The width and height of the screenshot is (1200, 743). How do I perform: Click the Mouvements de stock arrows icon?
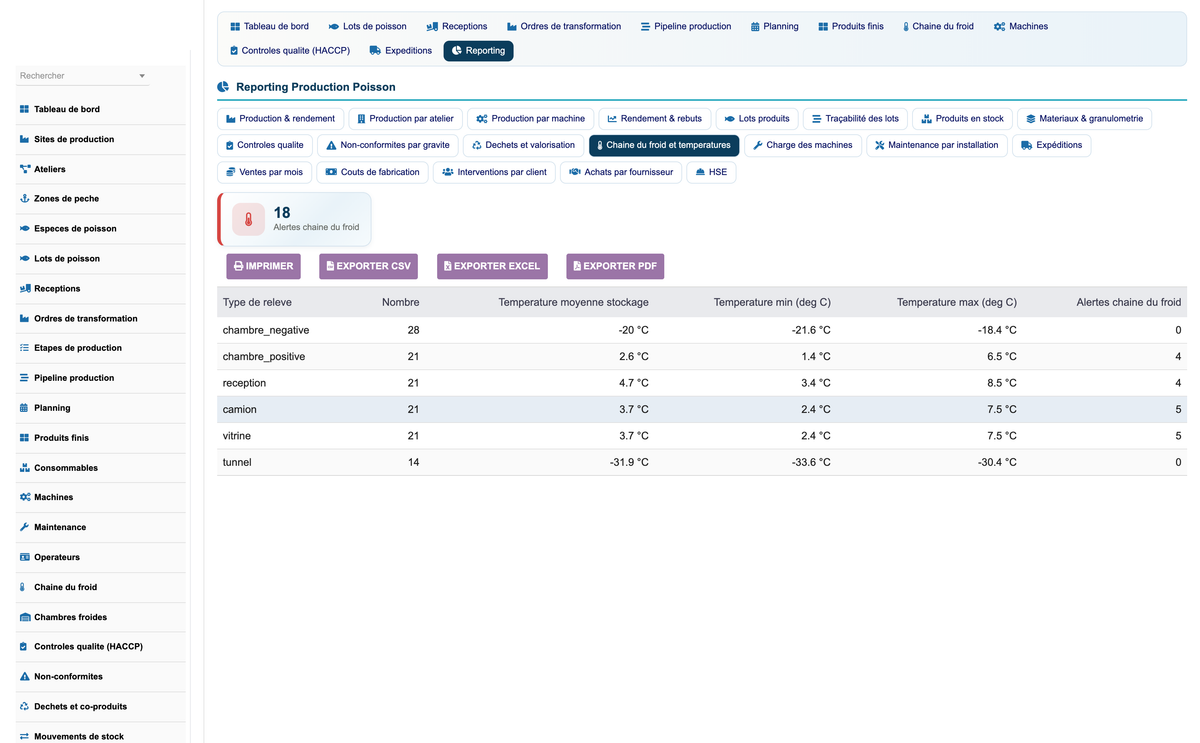coord(25,736)
